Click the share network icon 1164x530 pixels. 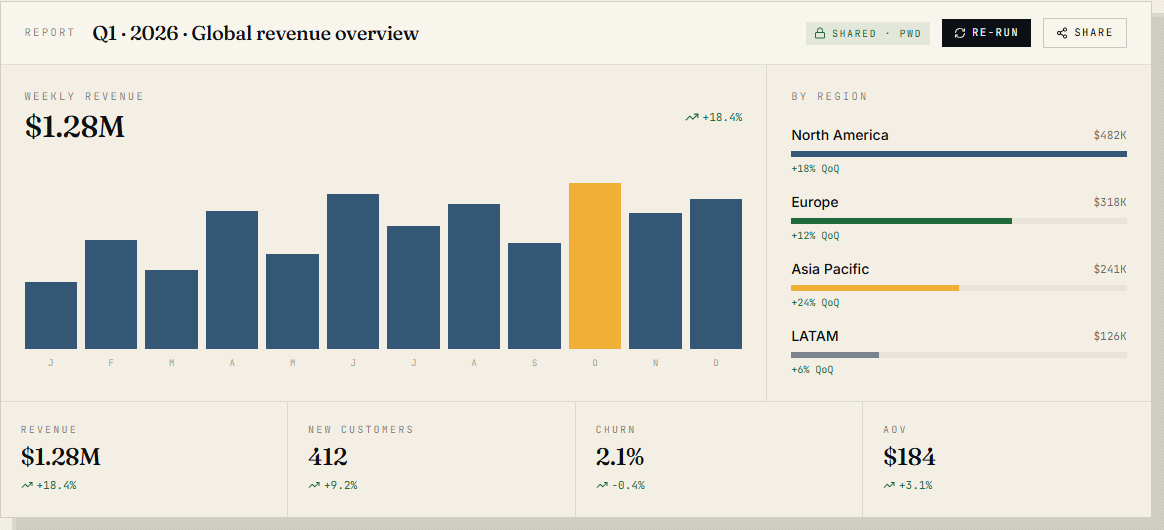(1062, 33)
